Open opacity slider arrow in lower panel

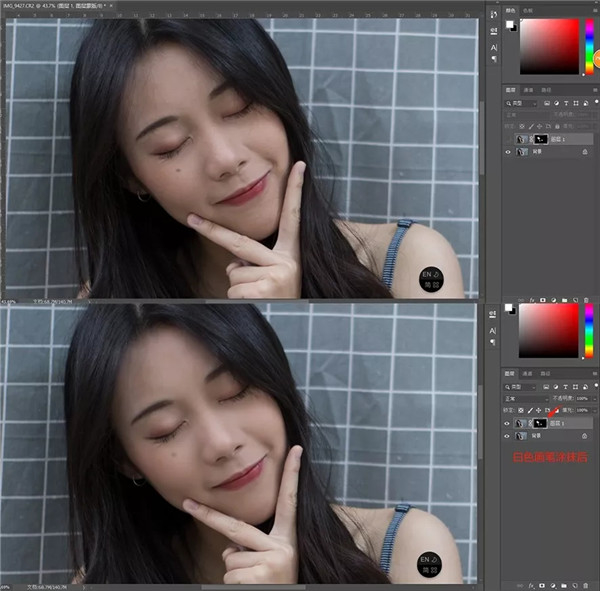pyautogui.click(x=595, y=399)
